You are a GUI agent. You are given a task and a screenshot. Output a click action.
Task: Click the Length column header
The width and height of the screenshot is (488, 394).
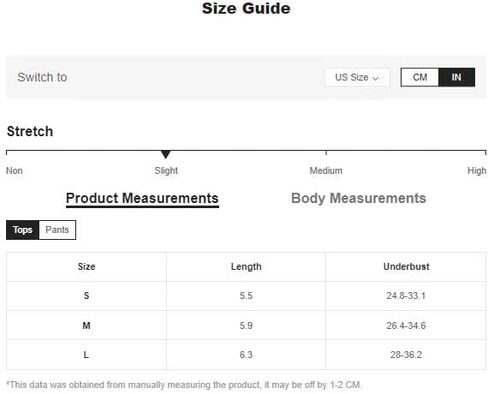[246, 267]
